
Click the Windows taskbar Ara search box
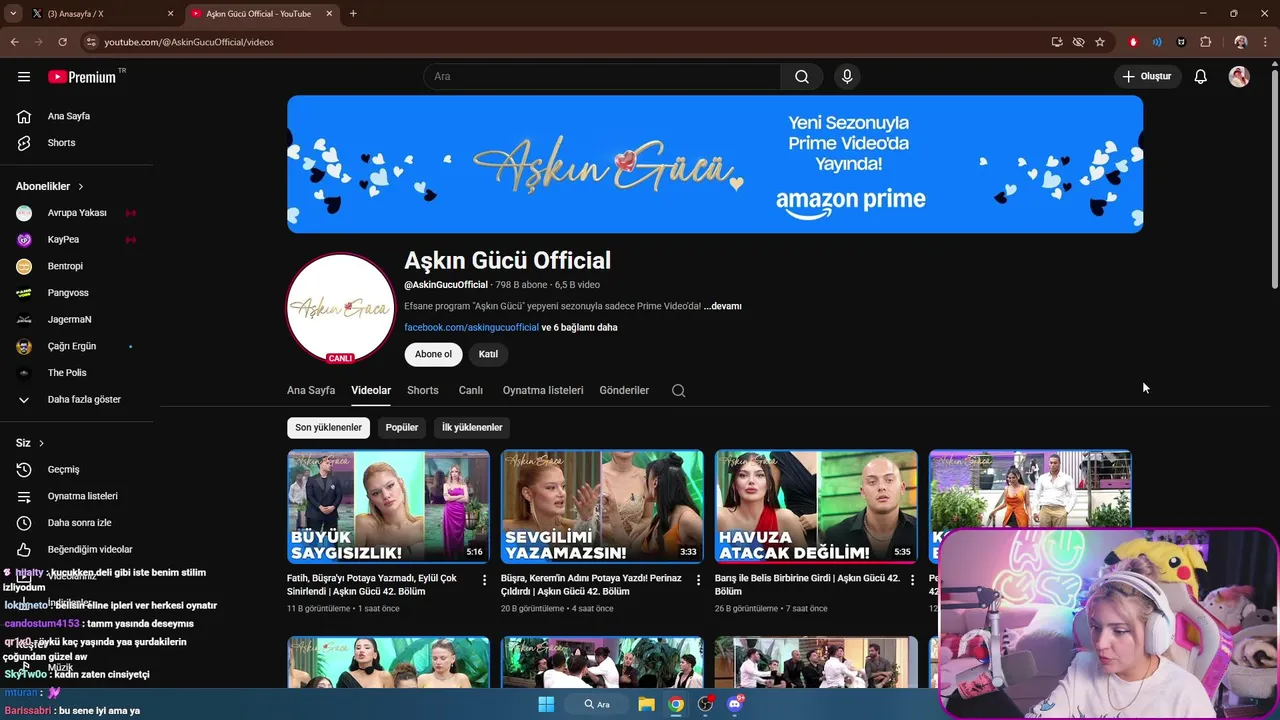tap(597, 704)
